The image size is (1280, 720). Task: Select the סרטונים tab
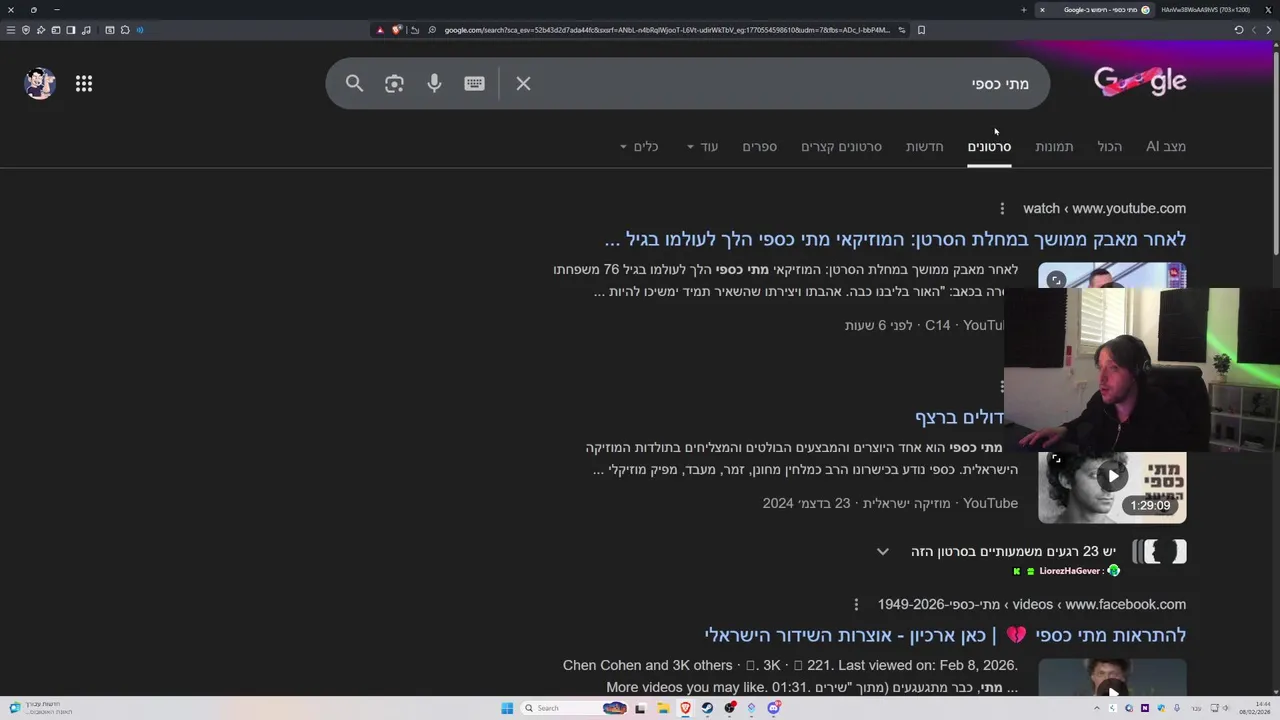(x=989, y=146)
